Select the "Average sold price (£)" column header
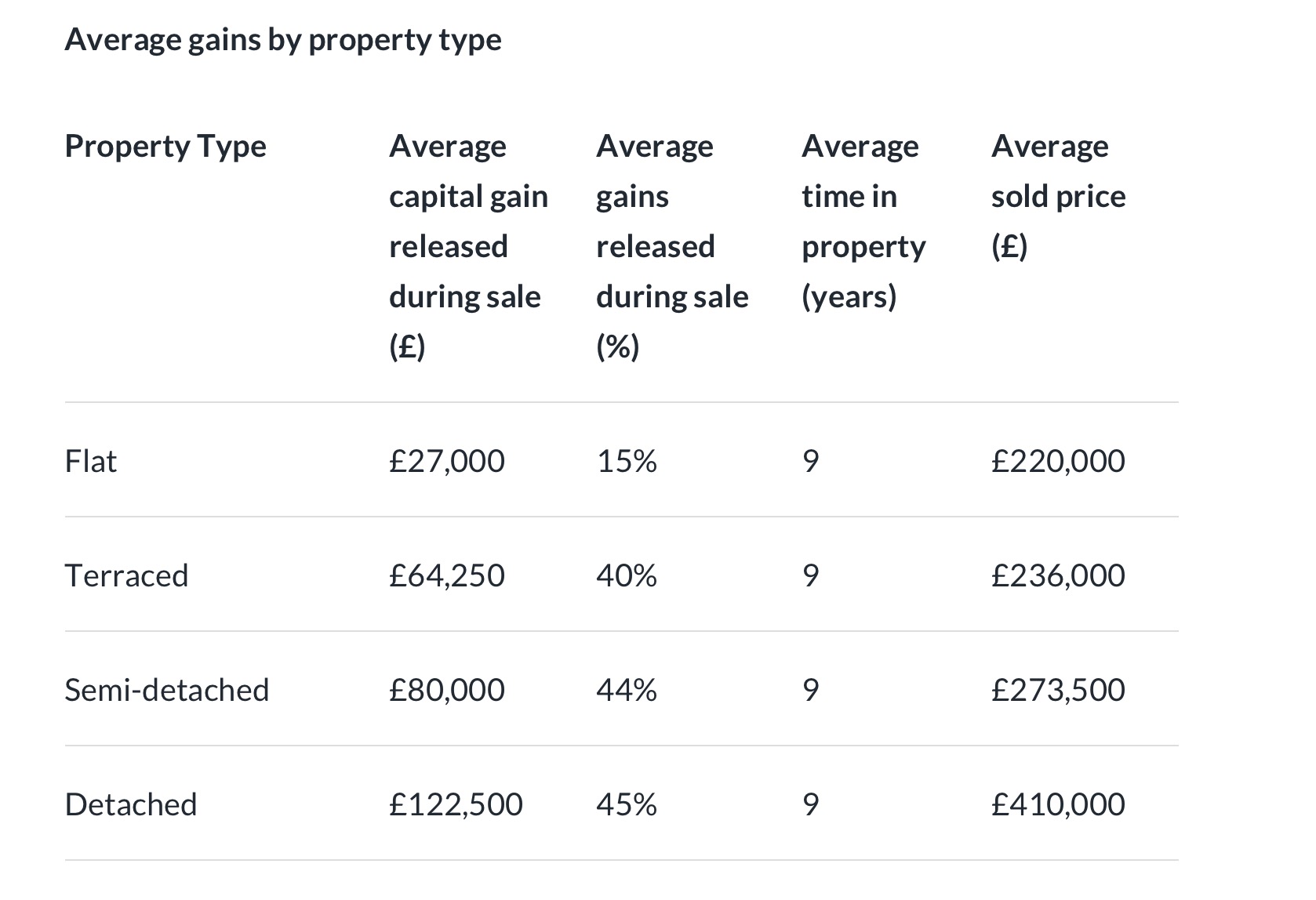 click(x=1058, y=196)
